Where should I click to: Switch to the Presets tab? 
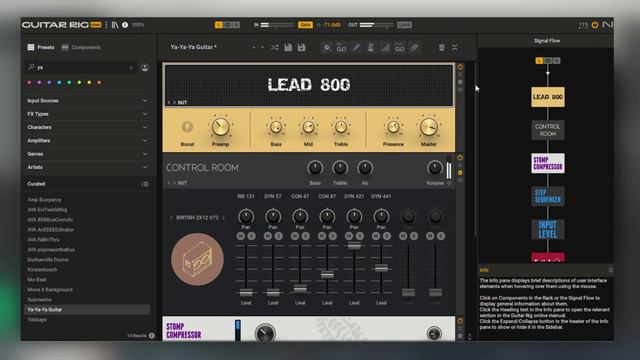41,47
